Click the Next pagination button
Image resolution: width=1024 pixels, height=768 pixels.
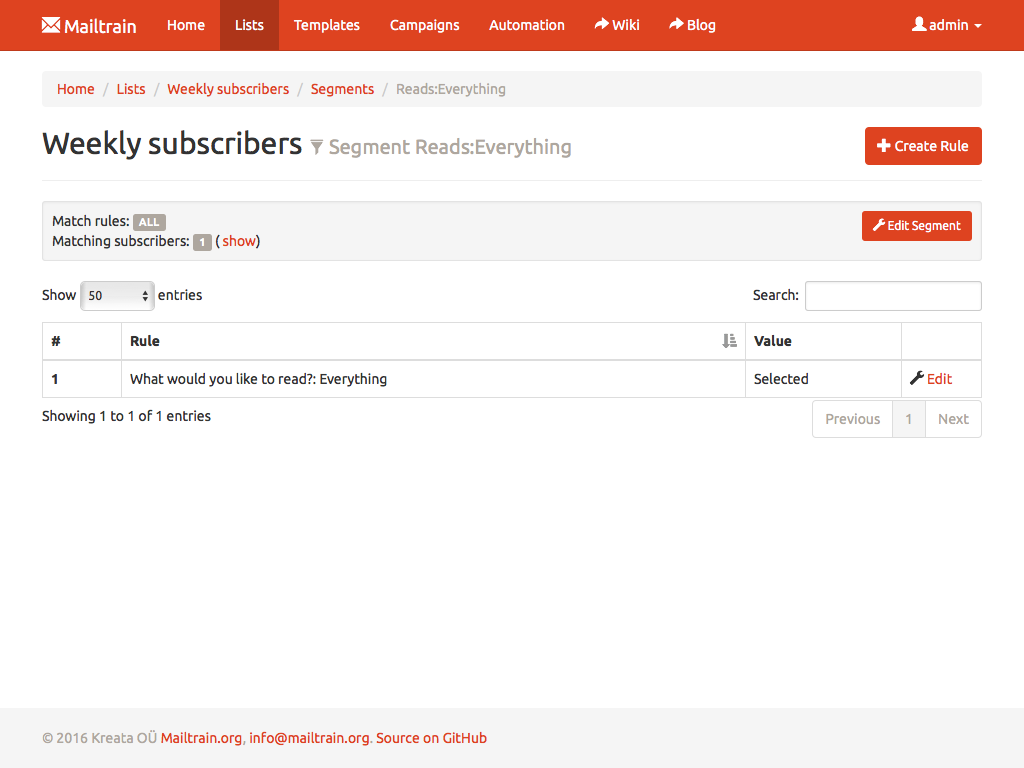[952, 419]
